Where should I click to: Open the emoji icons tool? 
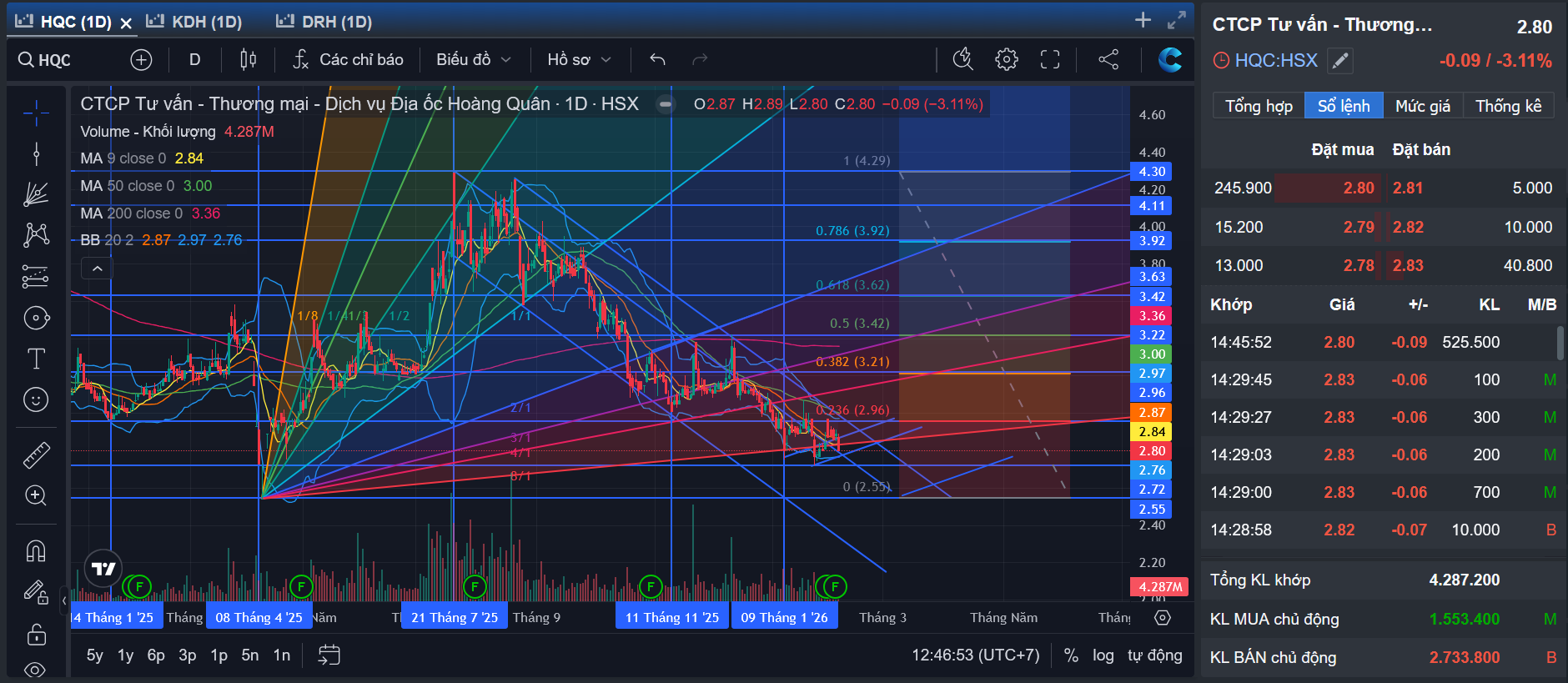(x=36, y=400)
